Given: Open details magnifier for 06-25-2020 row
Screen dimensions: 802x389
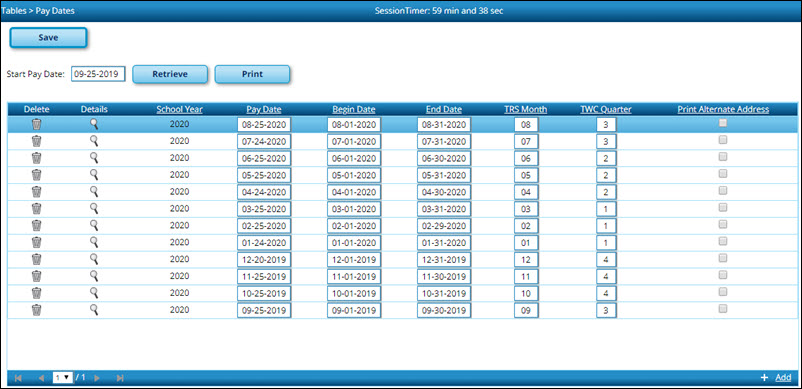Looking at the screenshot, I should point(94,157).
